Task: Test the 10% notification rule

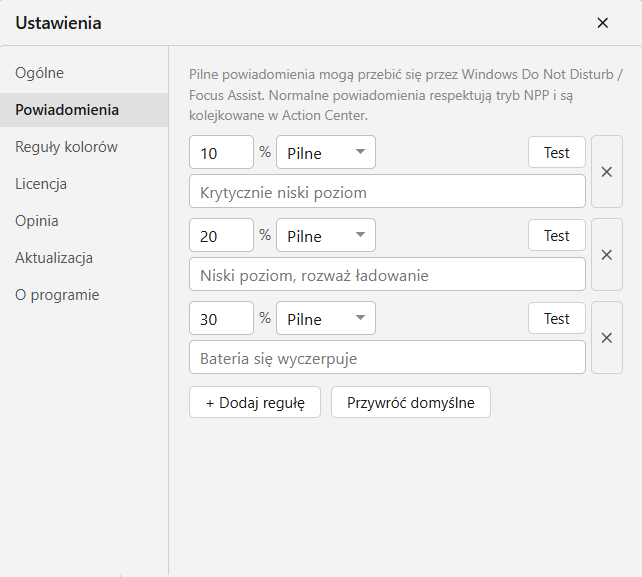Action: pos(557,152)
